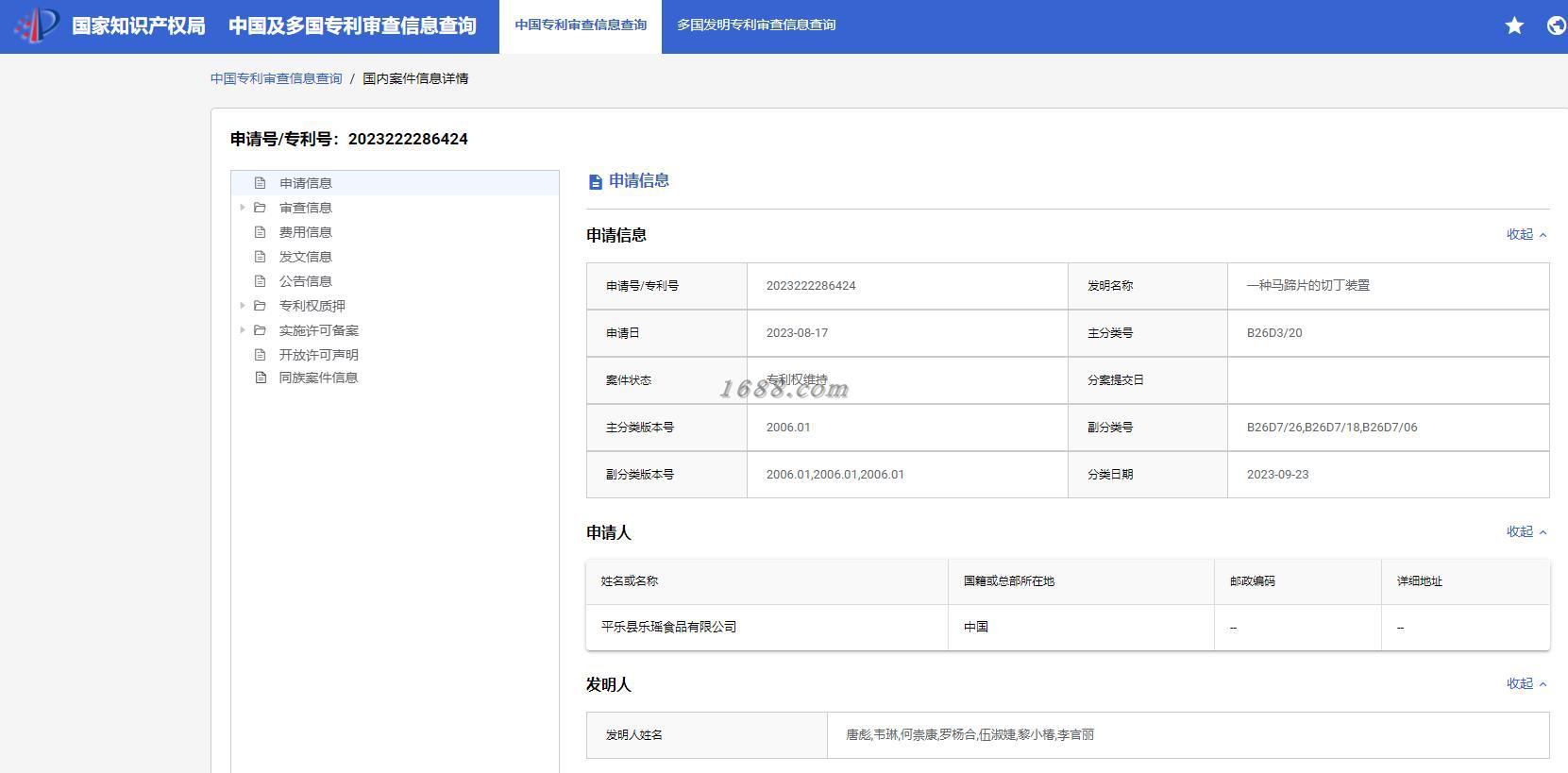Click document icon beside 发文信息

[x=260, y=257]
